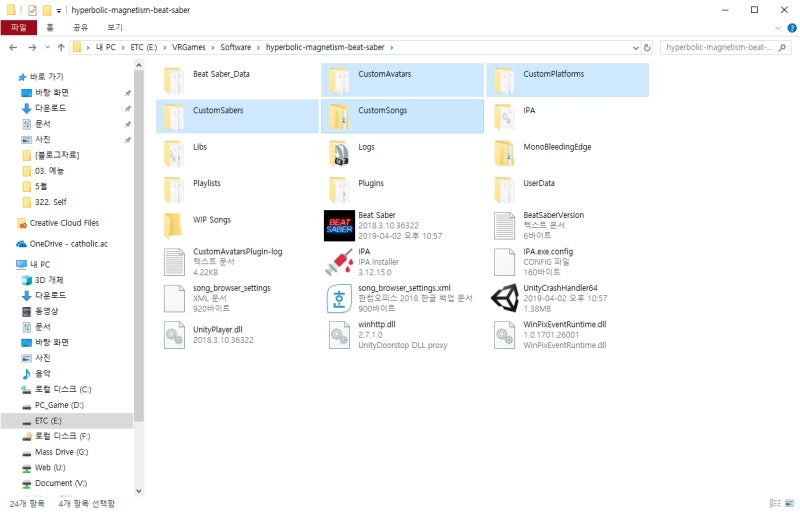Select the UserData folder icon

[x=504, y=190]
